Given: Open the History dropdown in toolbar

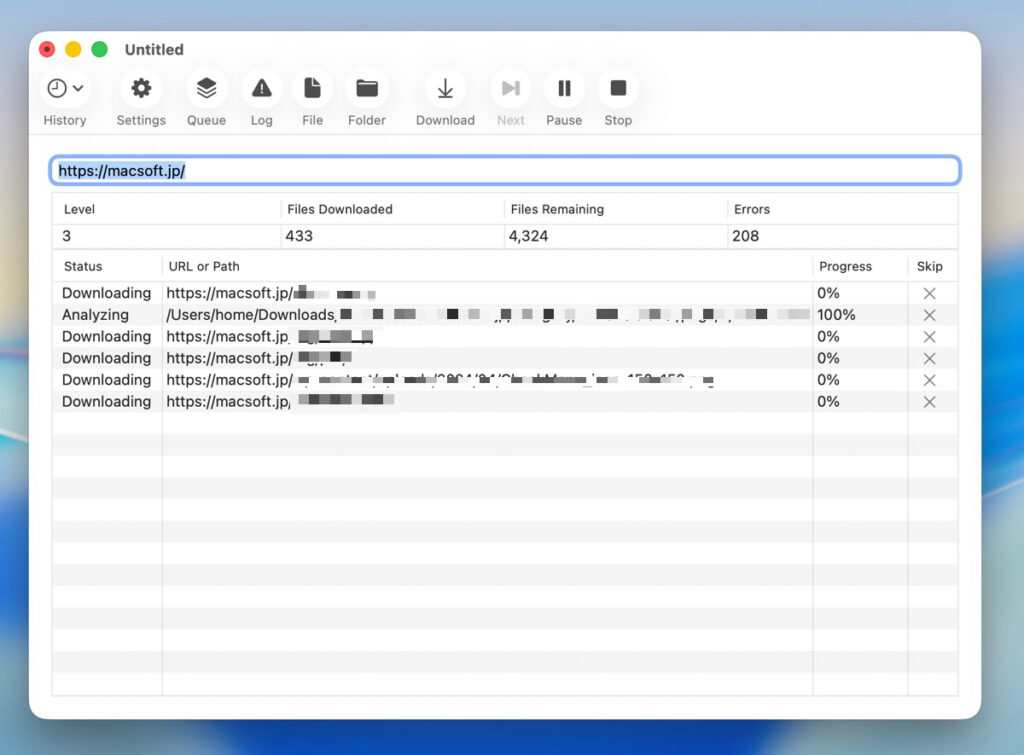Looking at the screenshot, I should [65, 89].
